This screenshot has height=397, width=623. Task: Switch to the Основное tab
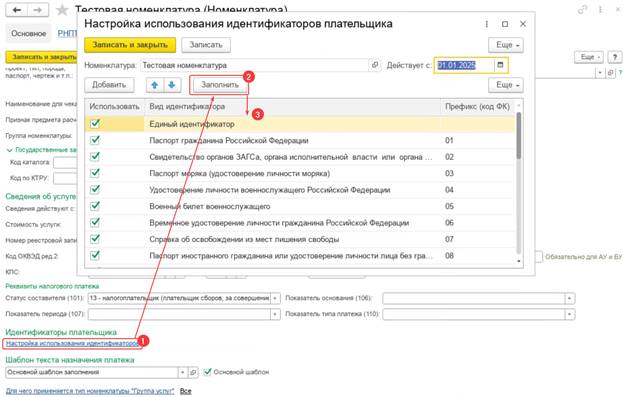tap(29, 33)
